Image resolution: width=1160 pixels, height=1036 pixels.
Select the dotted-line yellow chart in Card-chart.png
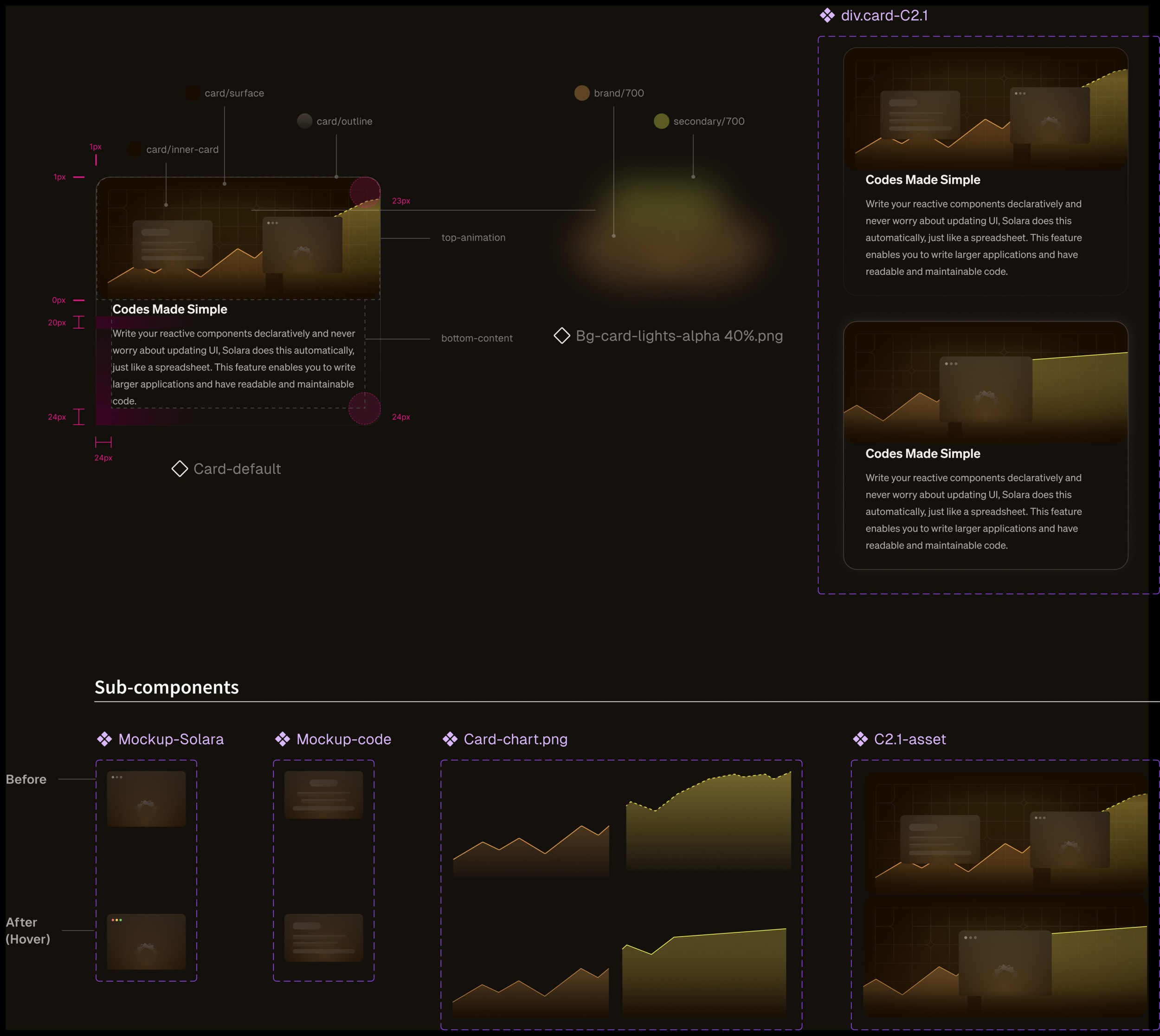708,821
